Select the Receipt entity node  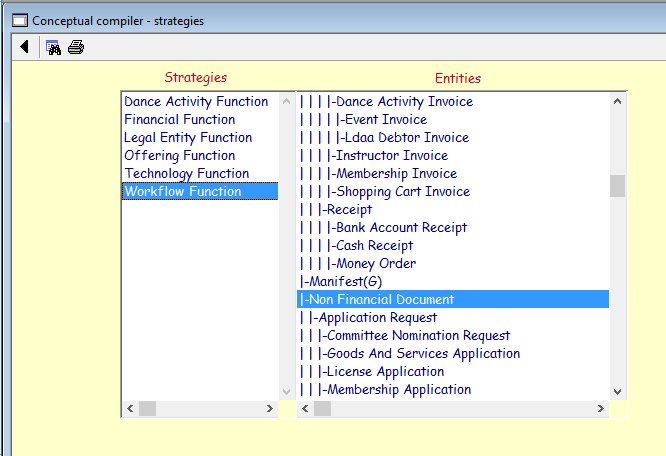tap(348, 210)
